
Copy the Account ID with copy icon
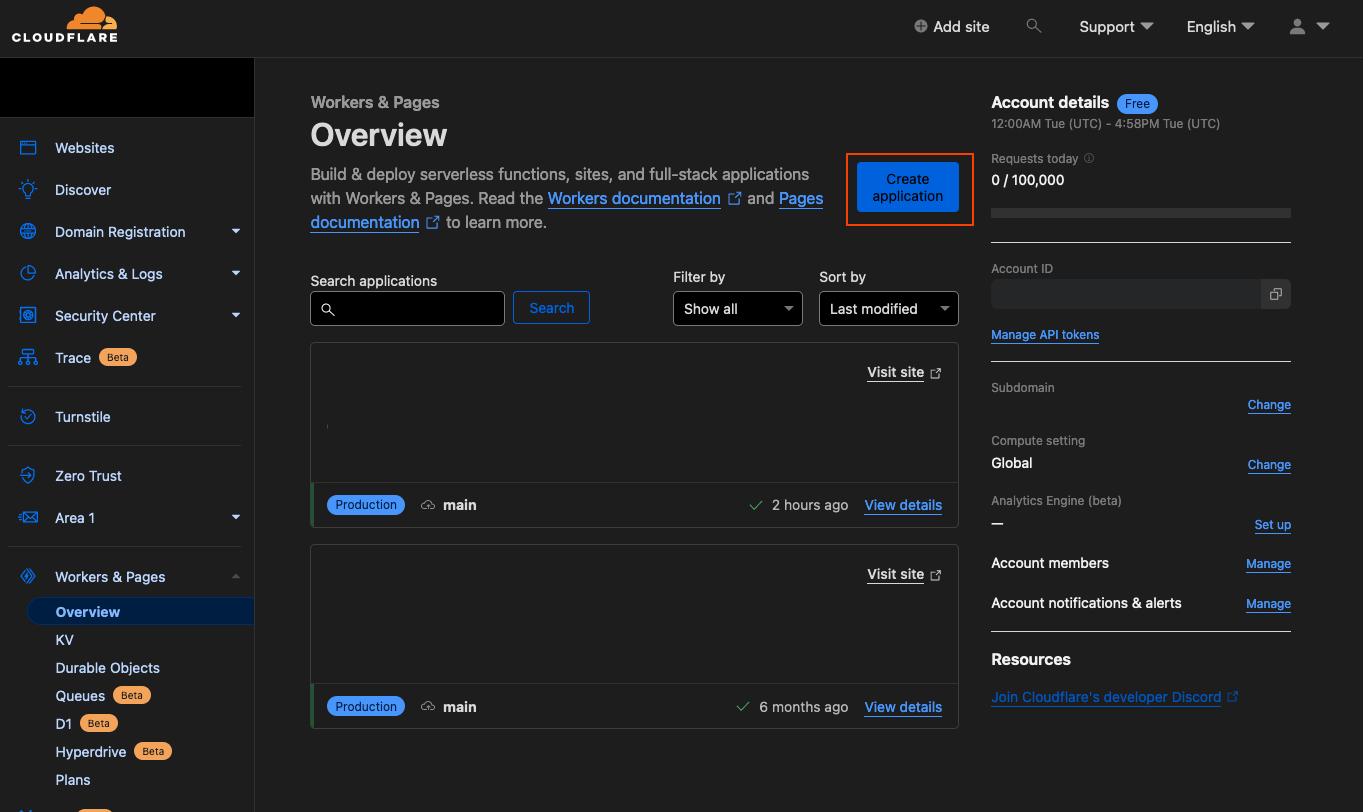[x=1275, y=294]
